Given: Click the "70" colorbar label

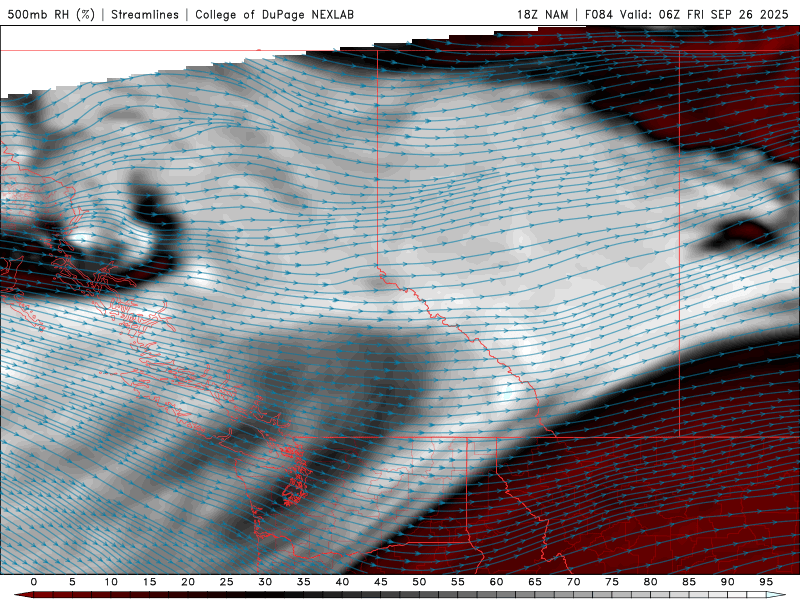Looking at the screenshot, I should pyautogui.click(x=573, y=582).
